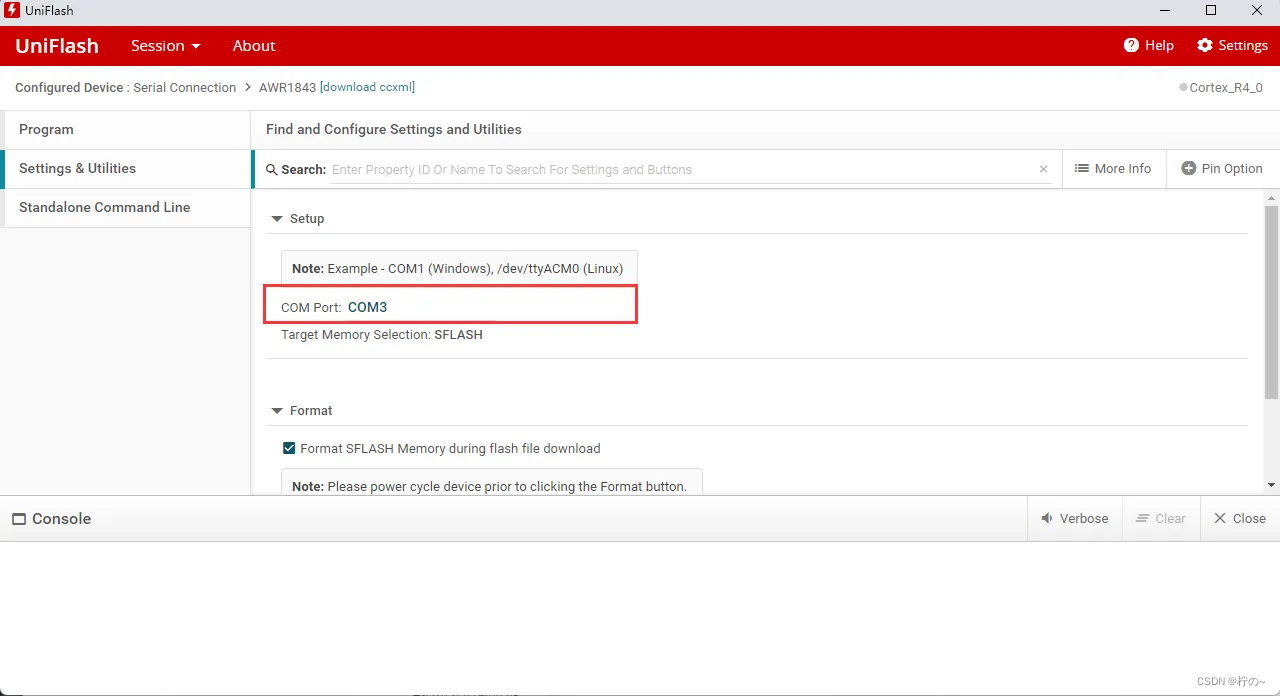Minimize the UniFlash window

(1164, 11)
